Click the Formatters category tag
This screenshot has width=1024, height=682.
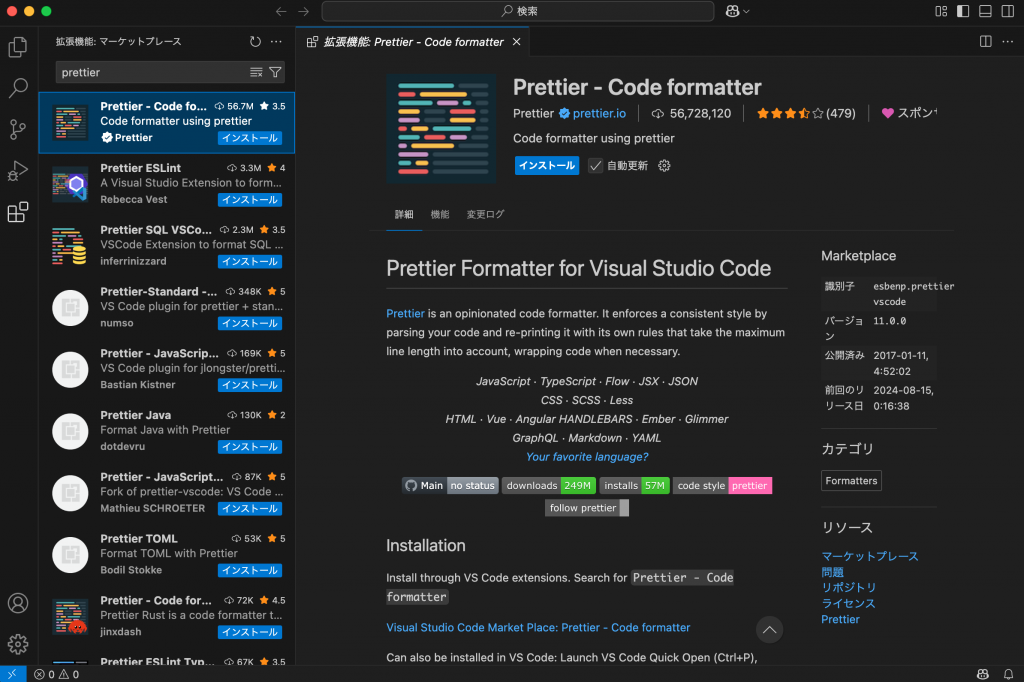click(x=851, y=481)
